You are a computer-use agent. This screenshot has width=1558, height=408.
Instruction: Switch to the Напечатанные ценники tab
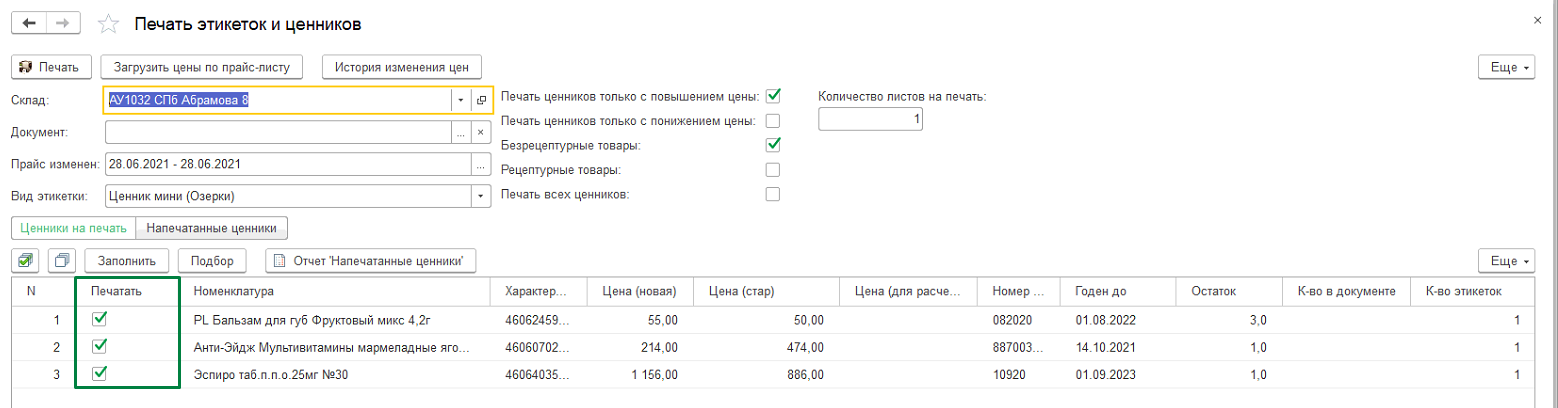(x=211, y=228)
